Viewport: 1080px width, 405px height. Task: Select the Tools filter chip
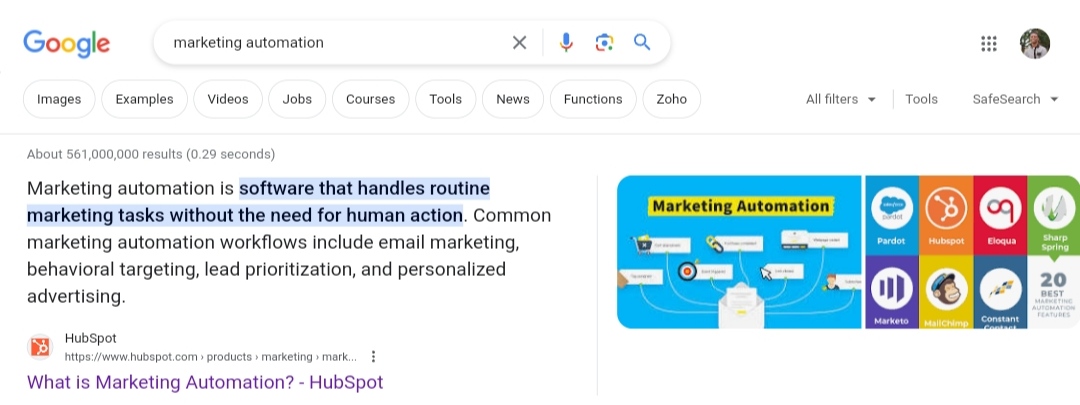pos(446,99)
